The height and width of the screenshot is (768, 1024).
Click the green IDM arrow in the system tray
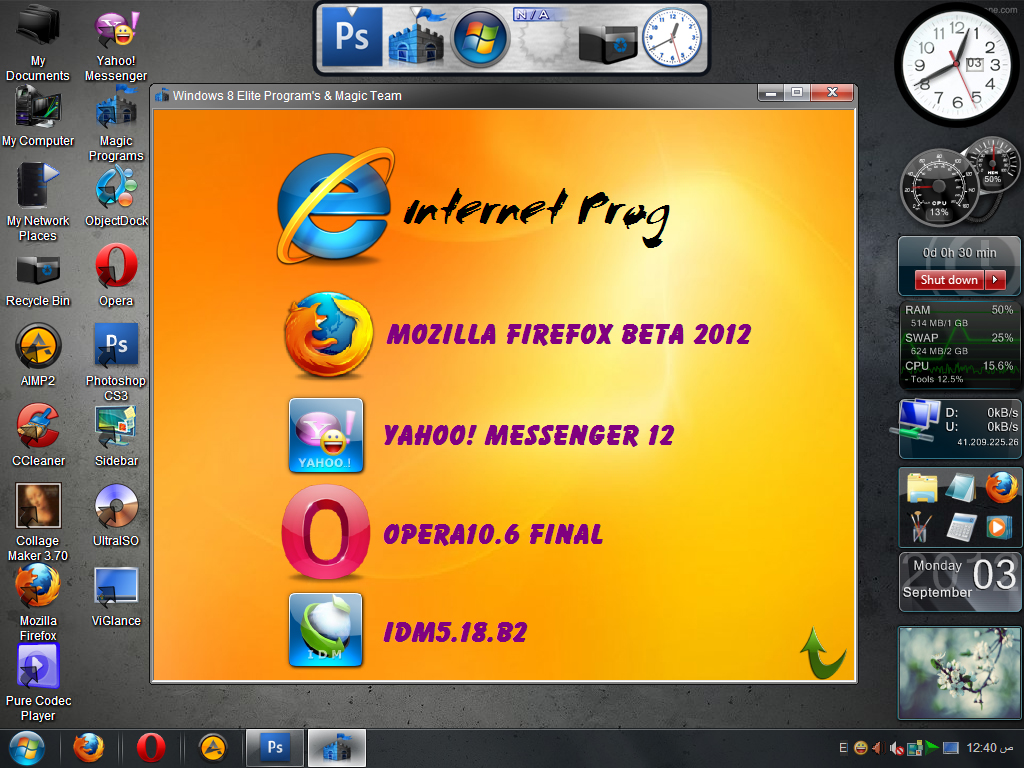click(930, 747)
